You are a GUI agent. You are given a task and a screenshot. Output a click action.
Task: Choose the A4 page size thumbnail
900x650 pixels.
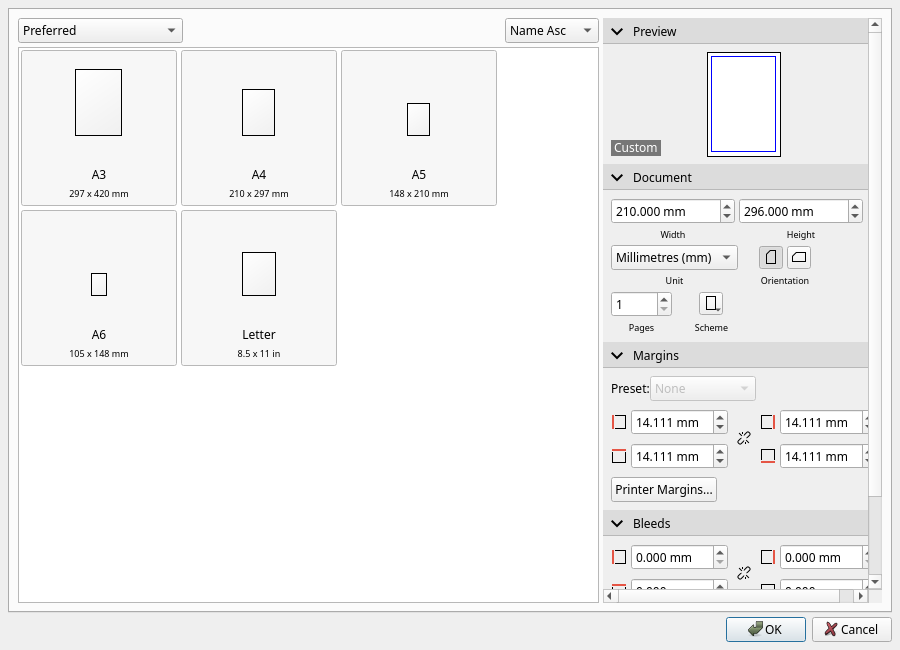coord(259,128)
